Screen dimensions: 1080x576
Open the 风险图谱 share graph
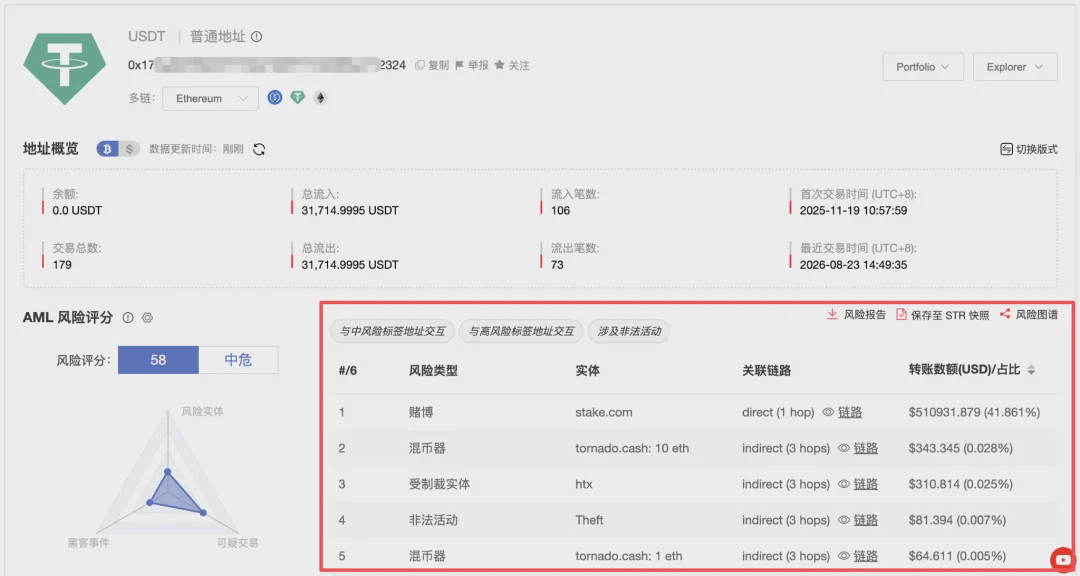tap(1028, 314)
